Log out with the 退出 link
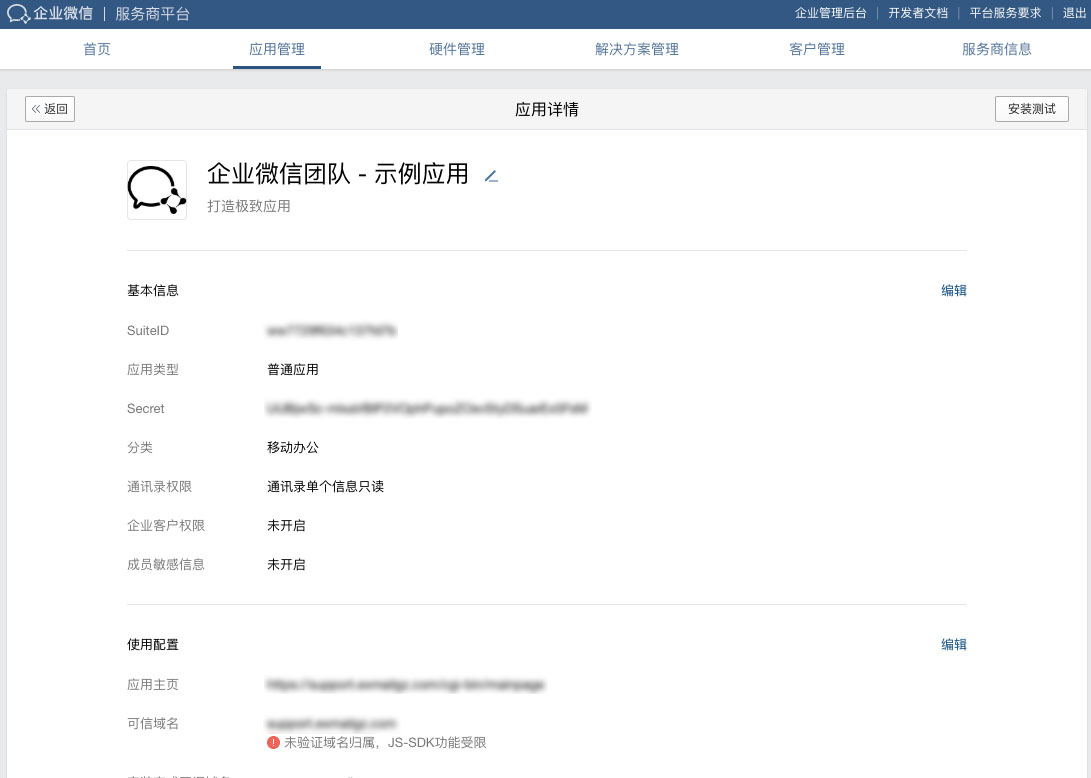The width and height of the screenshot is (1091, 778). [x=1074, y=13]
